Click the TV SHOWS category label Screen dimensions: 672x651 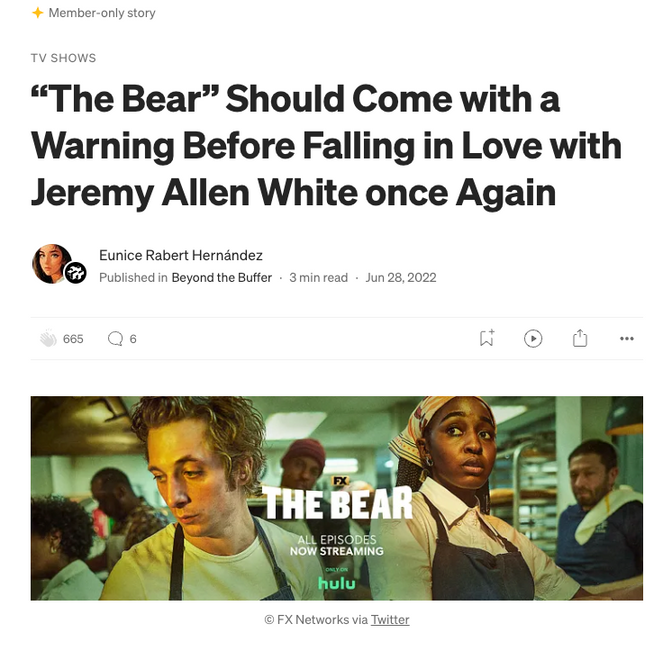[x=63, y=58]
